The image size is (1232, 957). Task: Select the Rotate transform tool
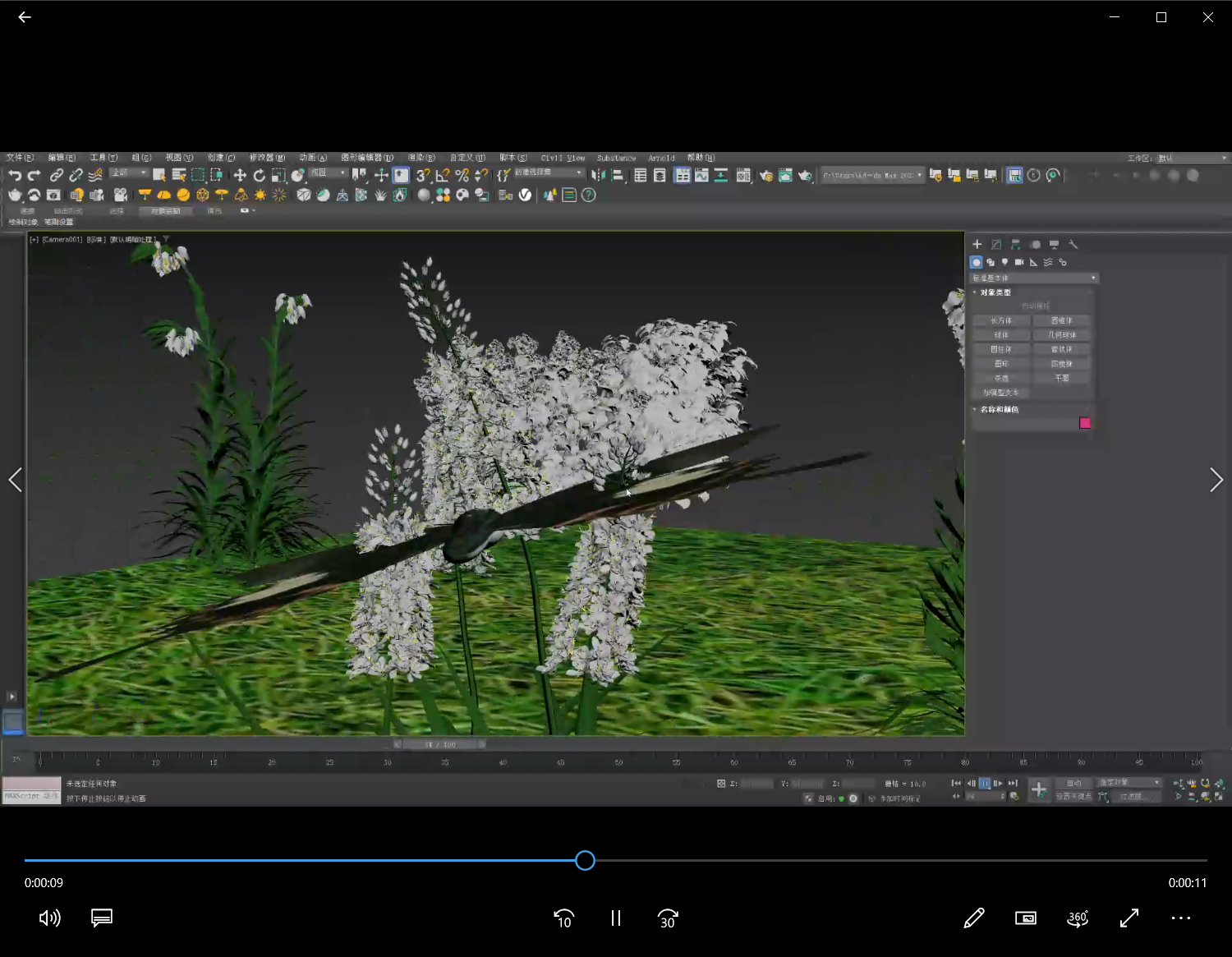(259, 175)
